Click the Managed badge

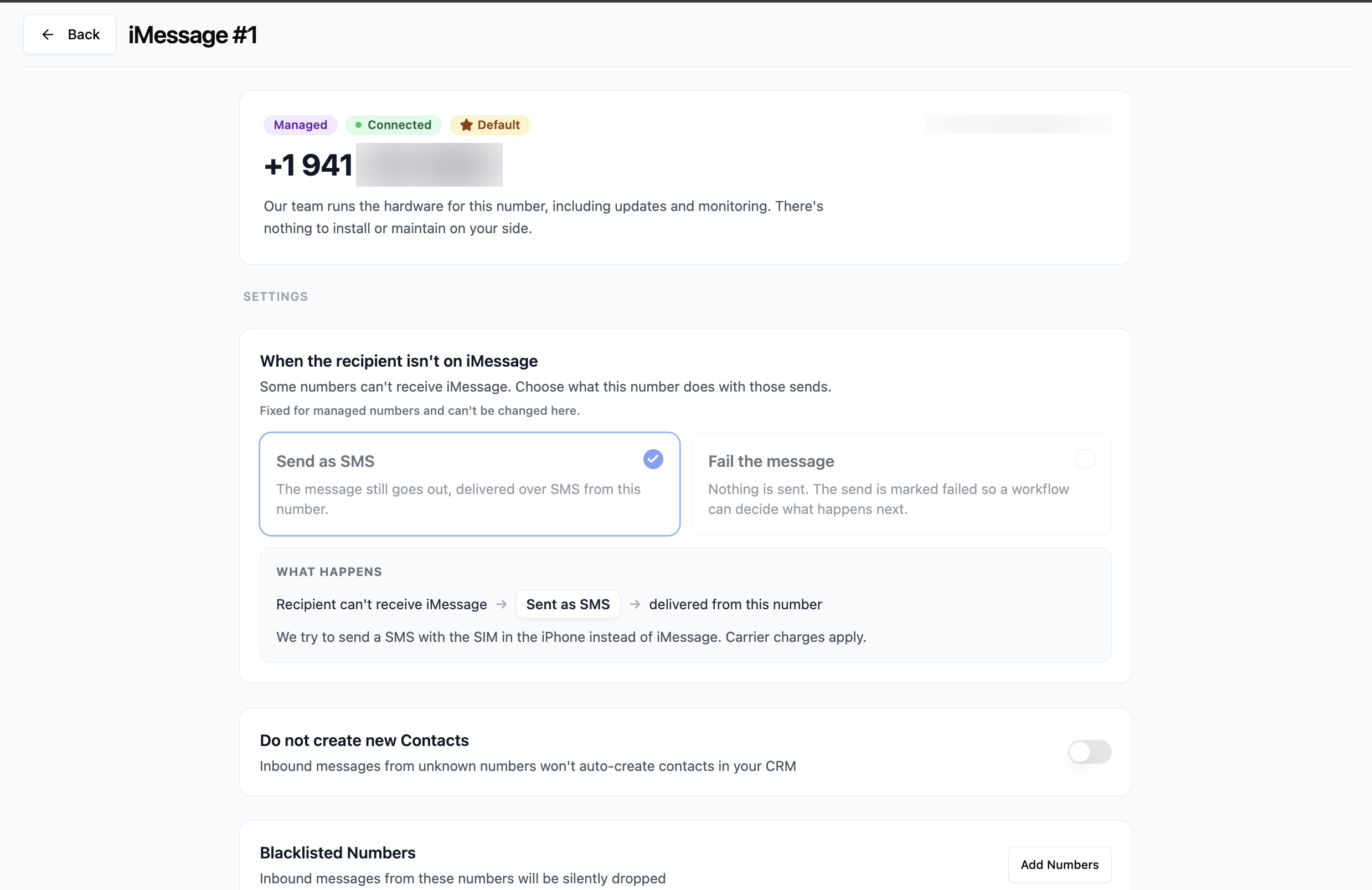pos(300,125)
